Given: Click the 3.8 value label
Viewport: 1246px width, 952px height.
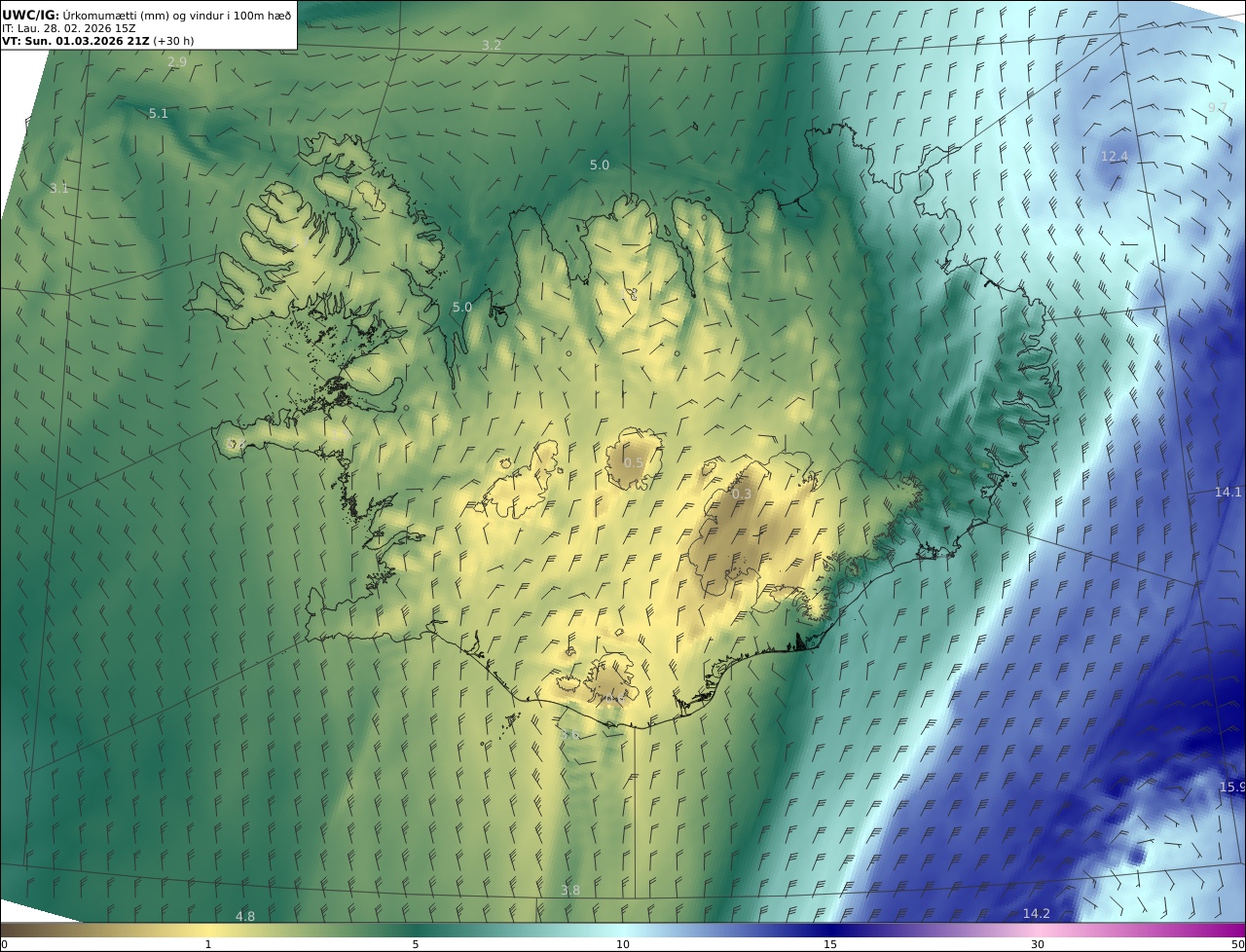Looking at the screenshot, I should pos(570,891).
